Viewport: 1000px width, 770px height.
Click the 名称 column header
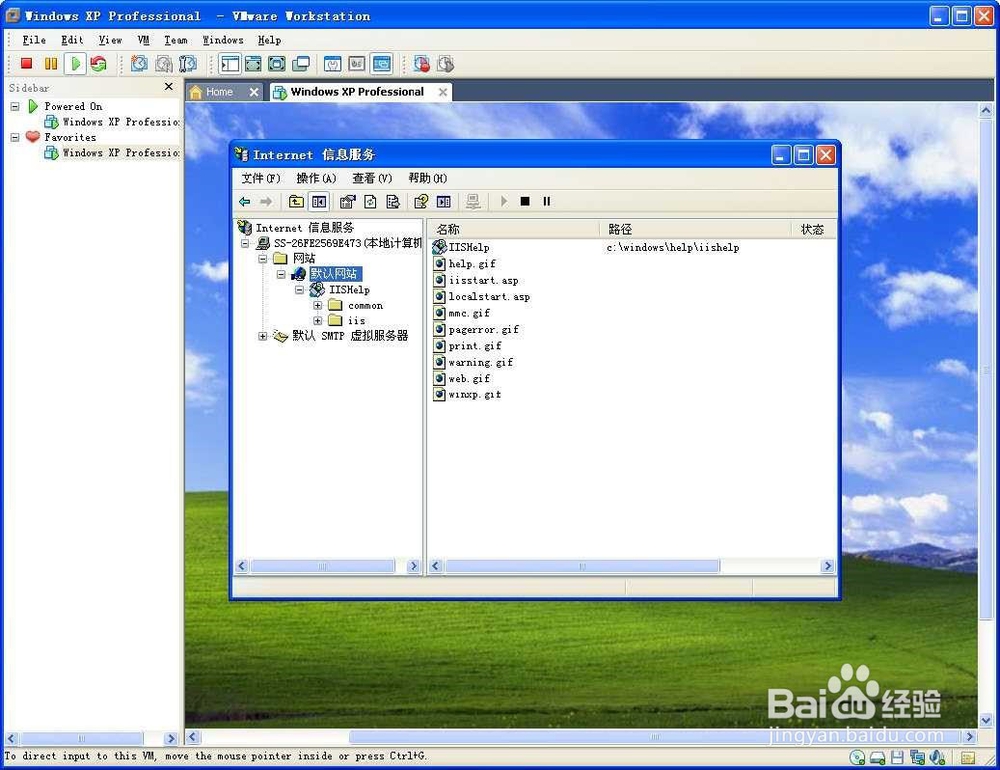click(513, 229)
